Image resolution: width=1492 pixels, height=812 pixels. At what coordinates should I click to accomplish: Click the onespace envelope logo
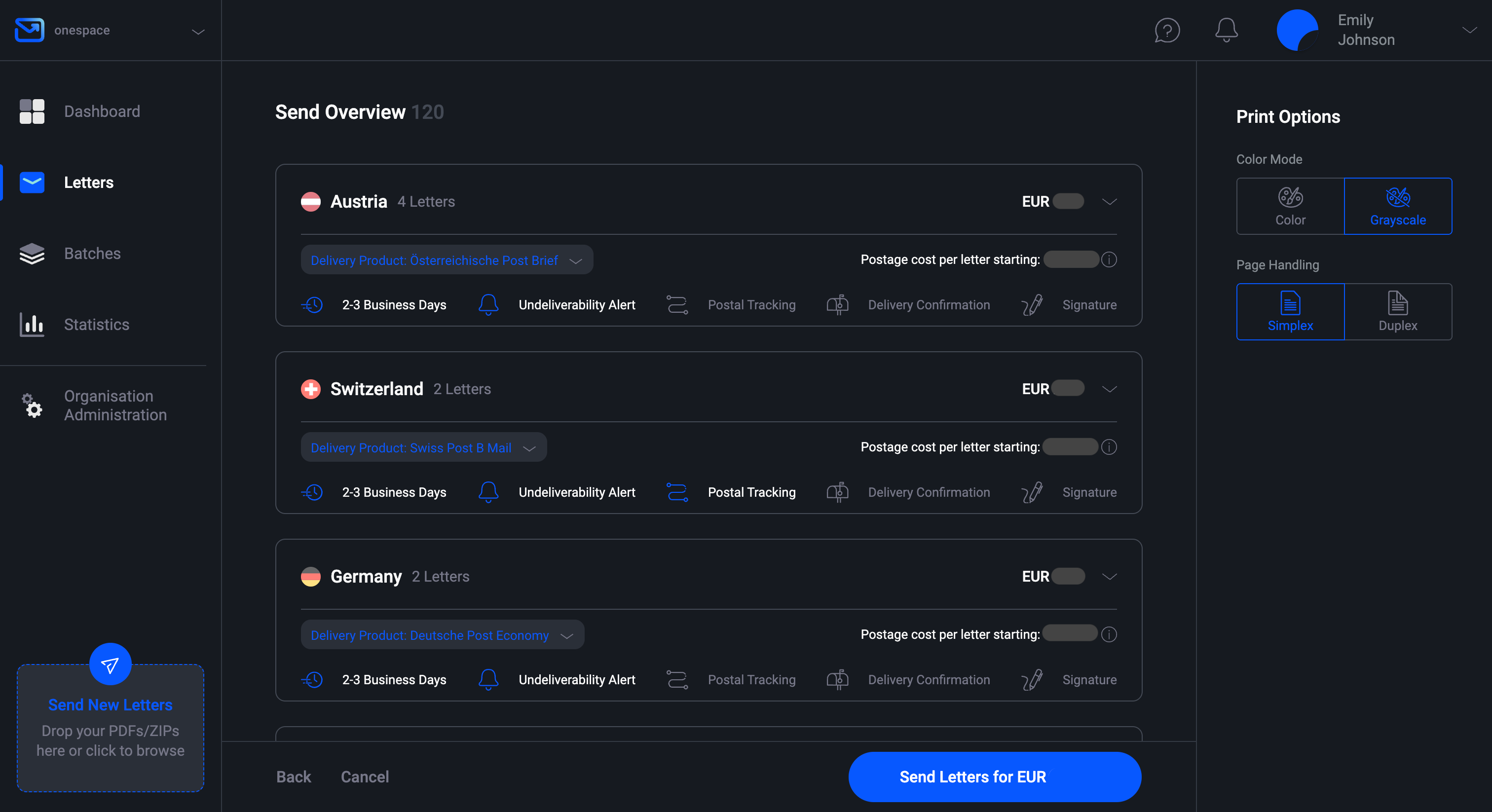click(x=30, y=30)
